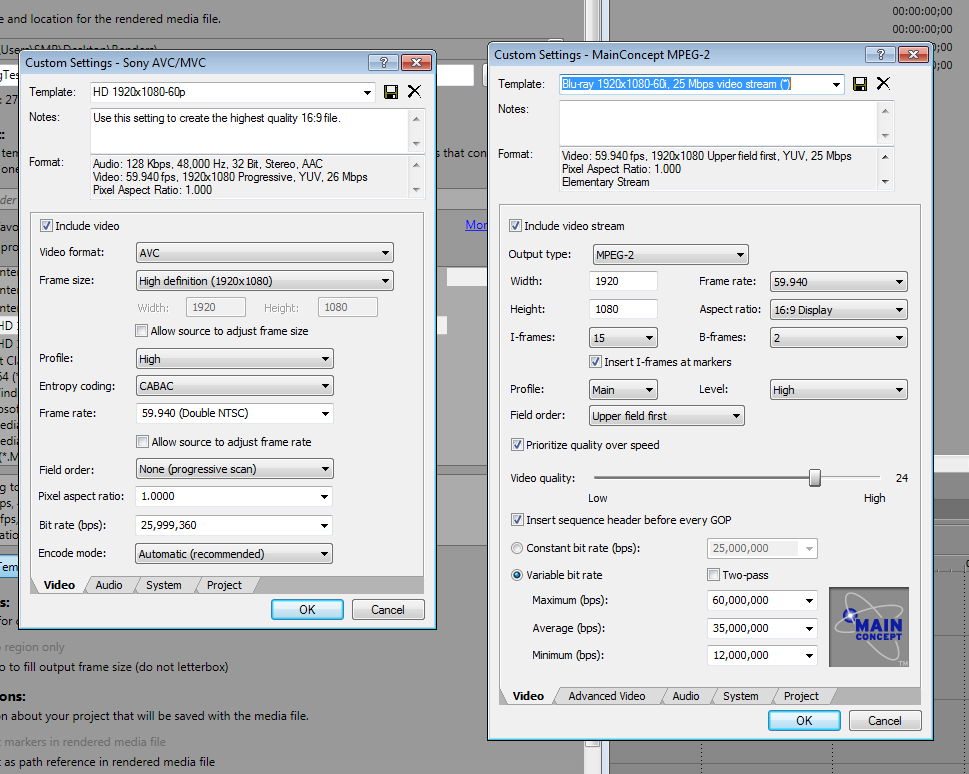Viewport: 969px width, 774px height.
Task: Click Cancel in MainConcept MPEG-2 dialog
Action: click(x=884, y=721)
